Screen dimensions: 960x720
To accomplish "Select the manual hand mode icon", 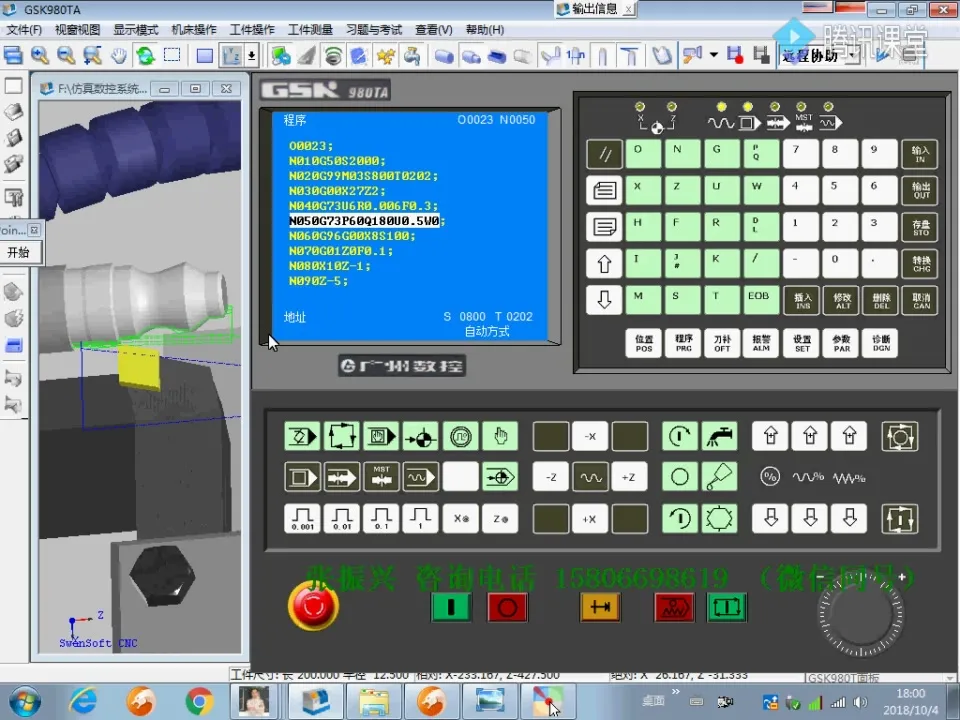I will click(x=500, y=437).
